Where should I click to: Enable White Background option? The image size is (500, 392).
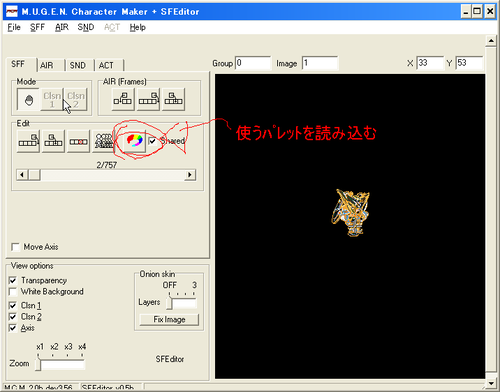[13, 292]
